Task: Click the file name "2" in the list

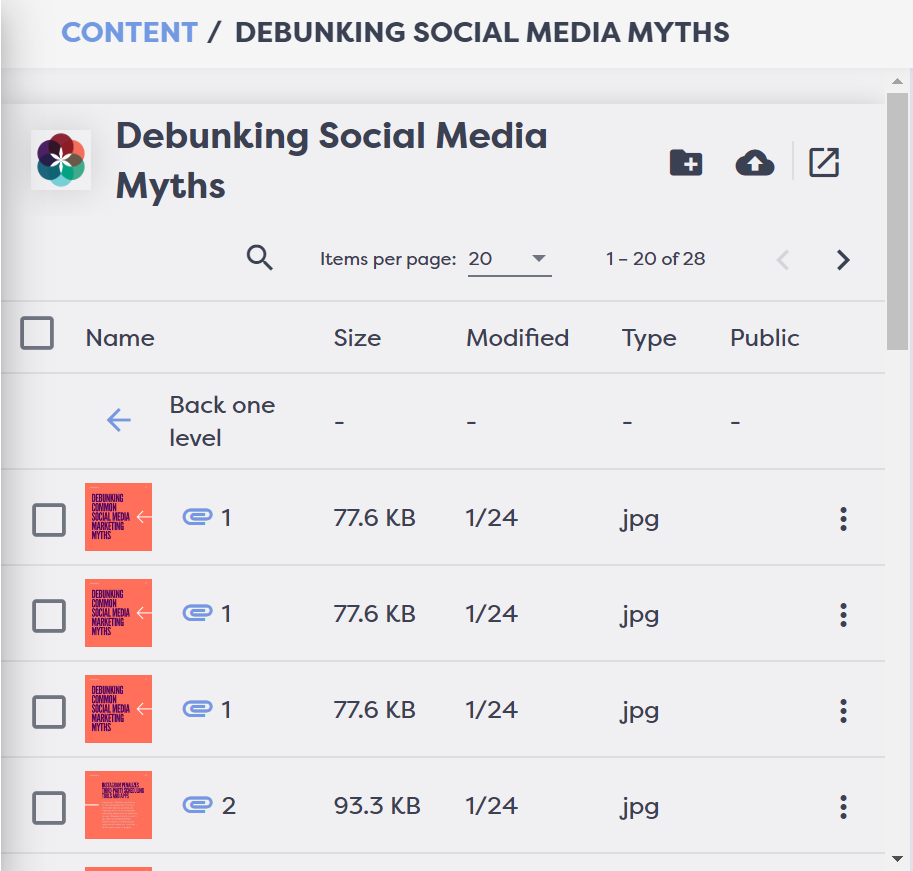Action: [228, 806]
